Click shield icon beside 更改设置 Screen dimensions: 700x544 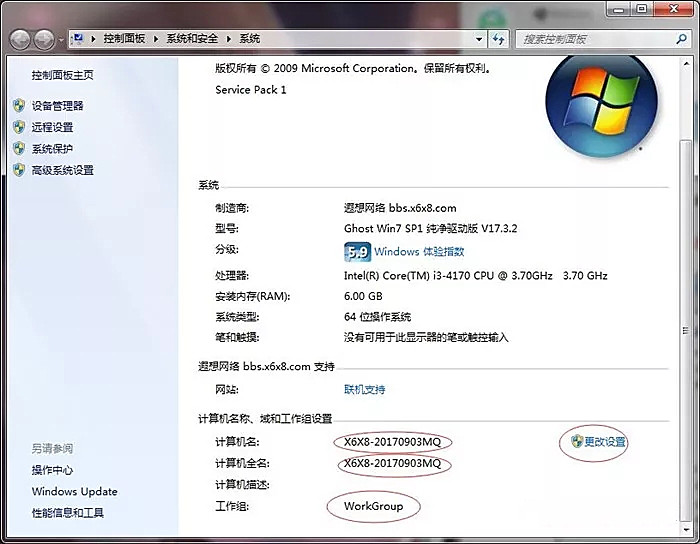tap(577, 441)
